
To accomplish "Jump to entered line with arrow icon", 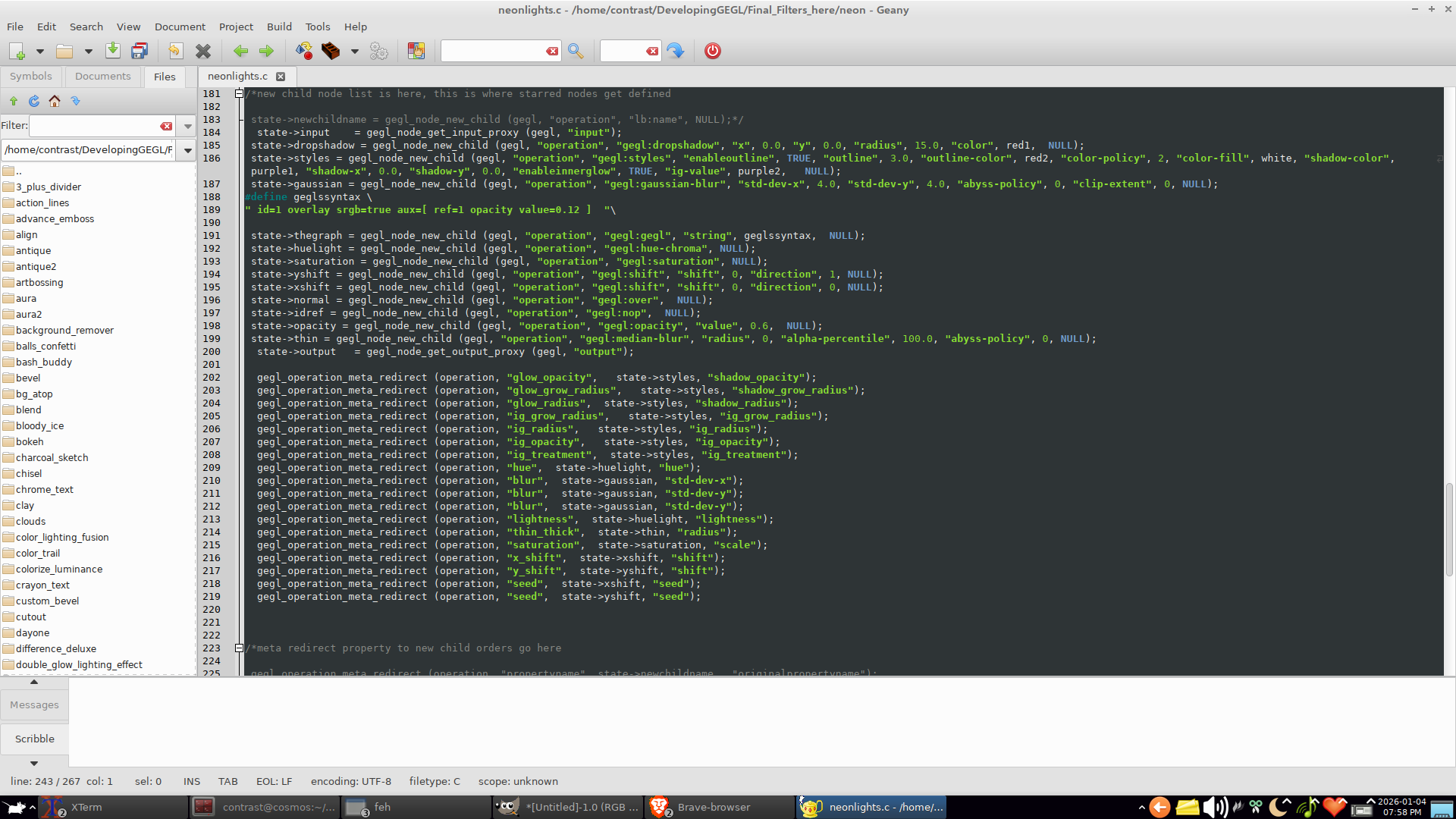I will tap(675, 51).
